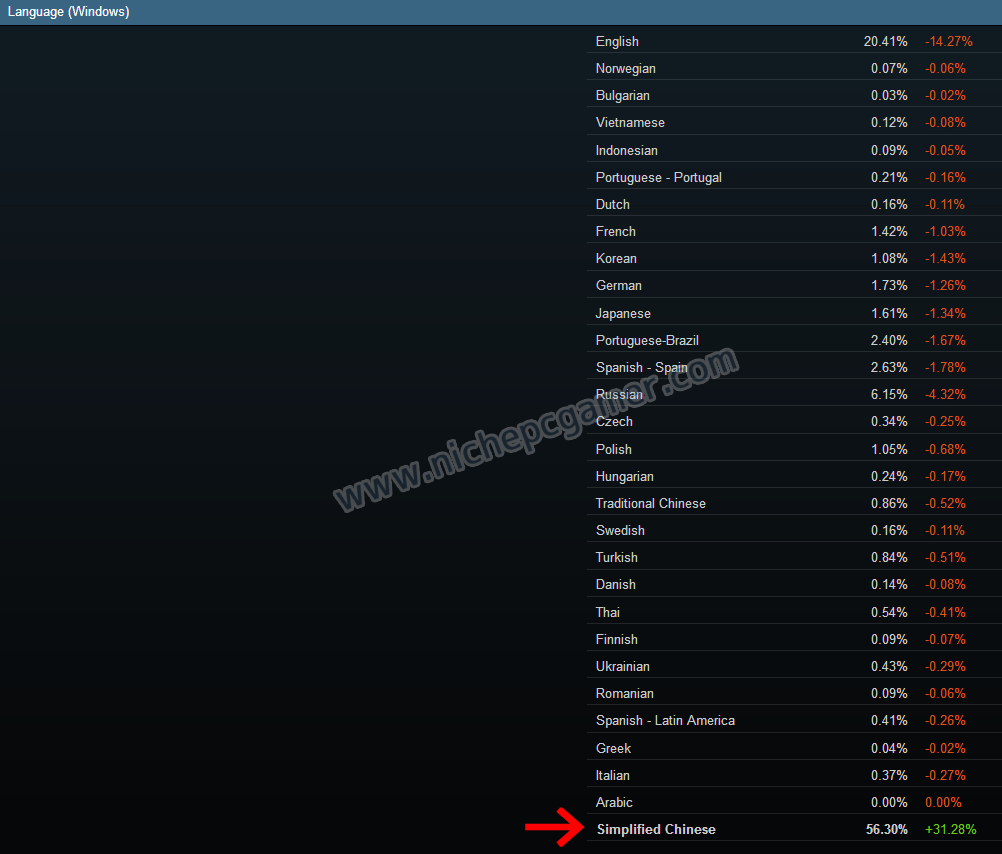Collapse the Language (Windows) section header

(69, 12)
